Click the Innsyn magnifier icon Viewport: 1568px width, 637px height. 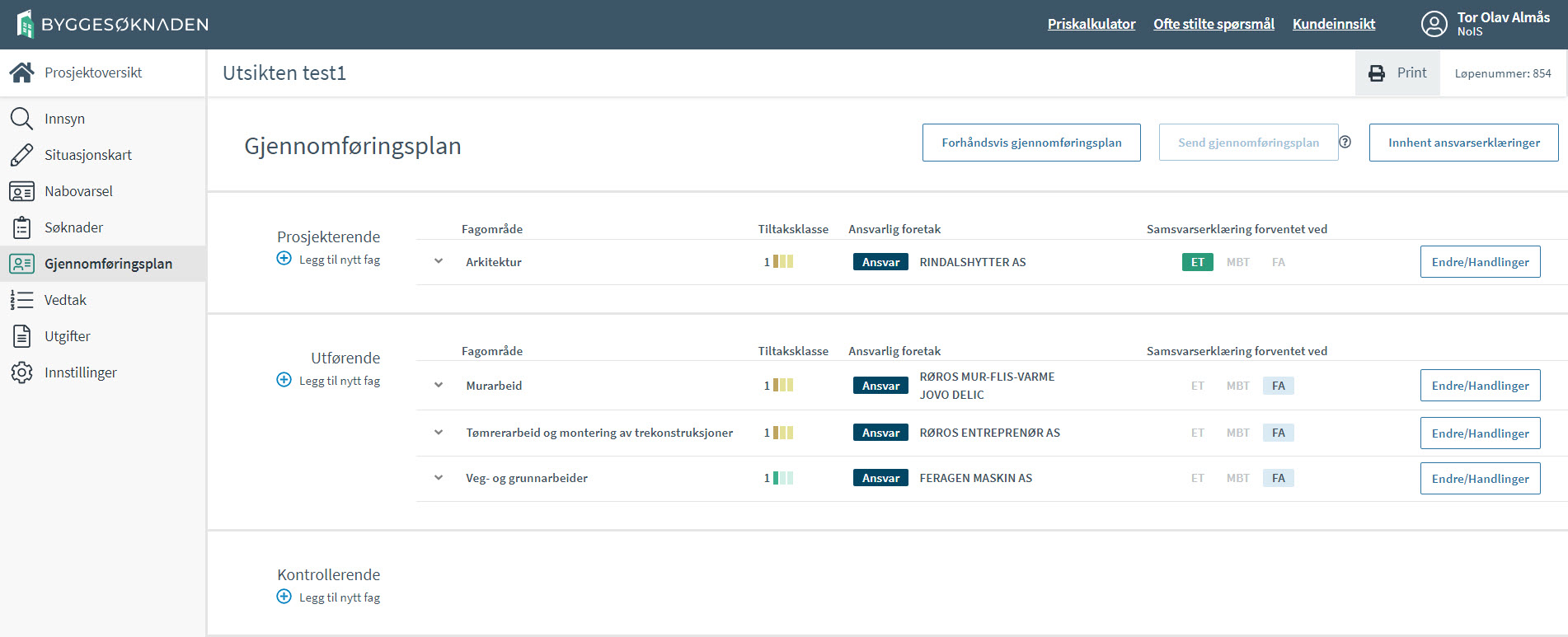point(21,119)
